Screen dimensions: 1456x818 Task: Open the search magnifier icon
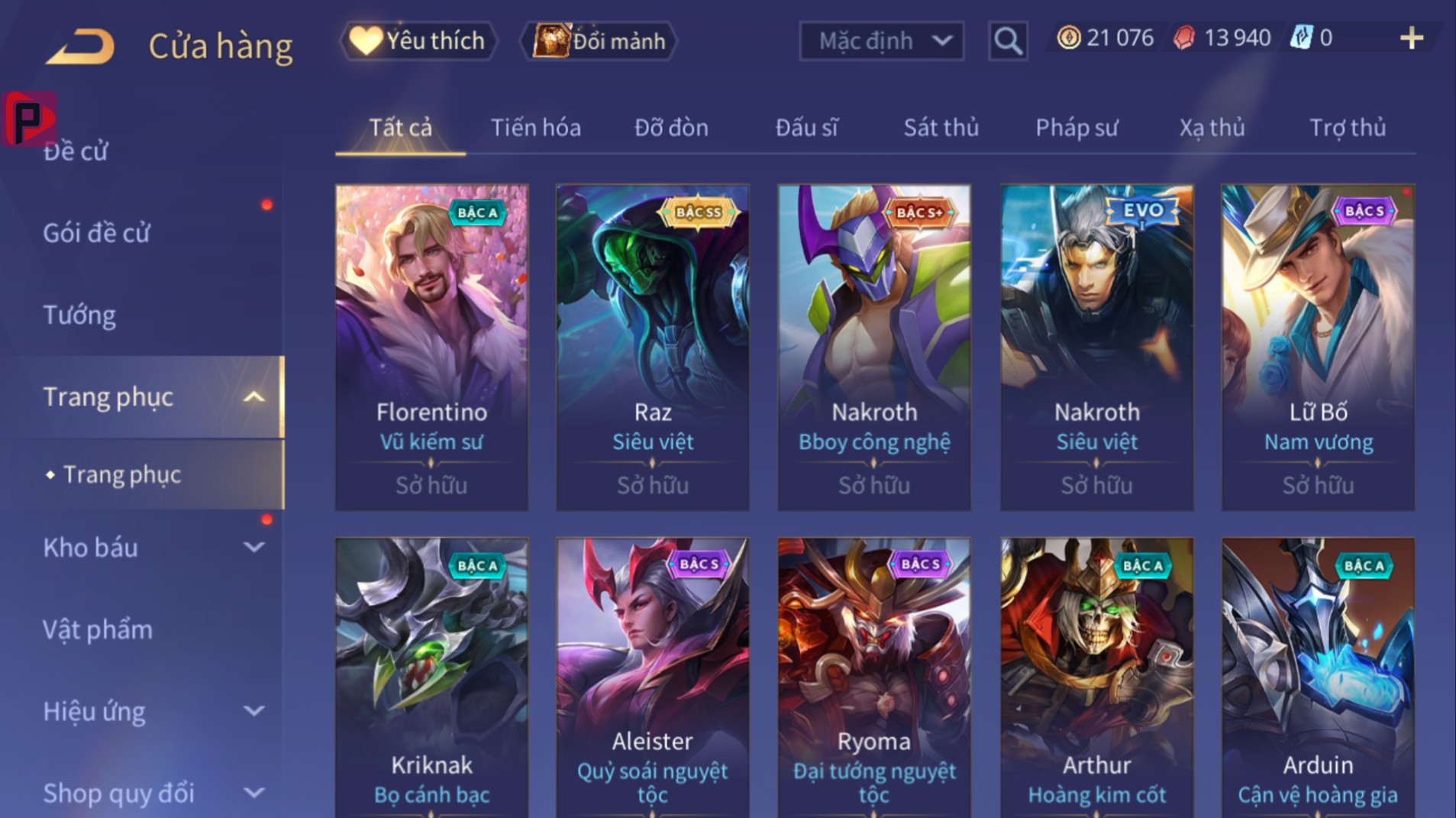[x=1008, y=40]
